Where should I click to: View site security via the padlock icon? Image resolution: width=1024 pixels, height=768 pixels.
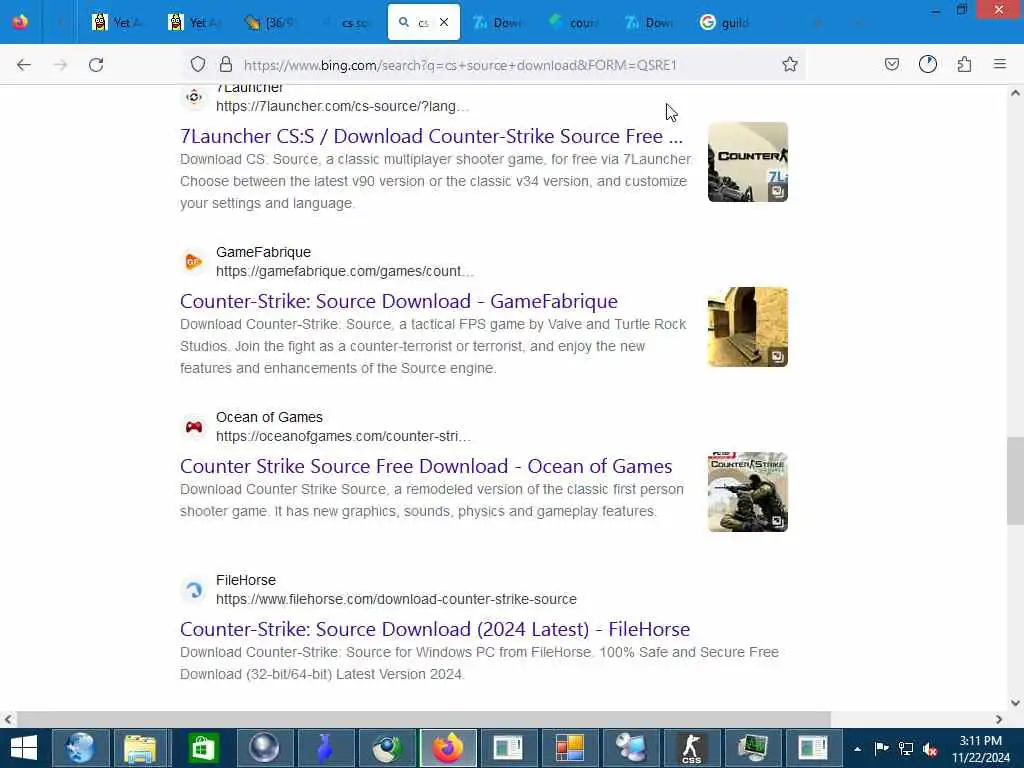point(226,64)
